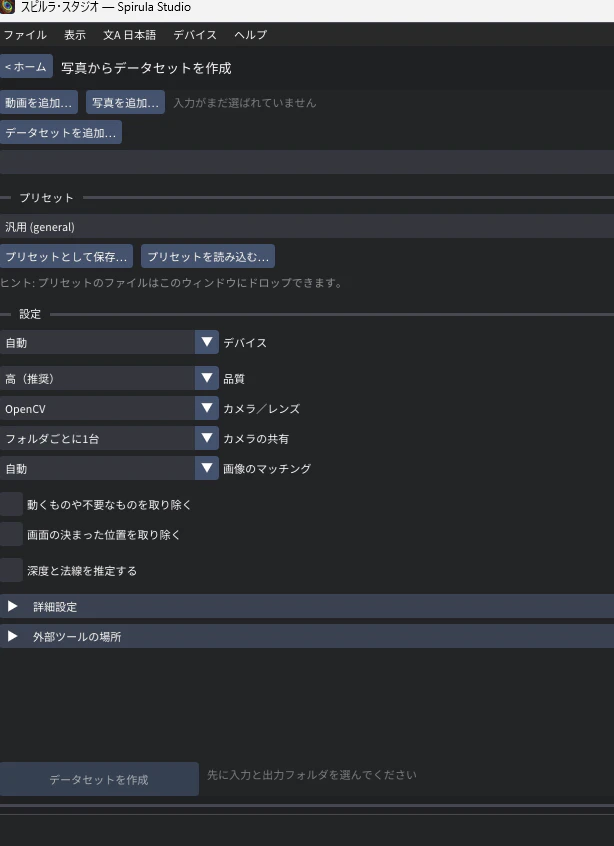Click the empty input list field below データセットを追加
The width and height of the screenshot is (614, 846).
(307, 162)
